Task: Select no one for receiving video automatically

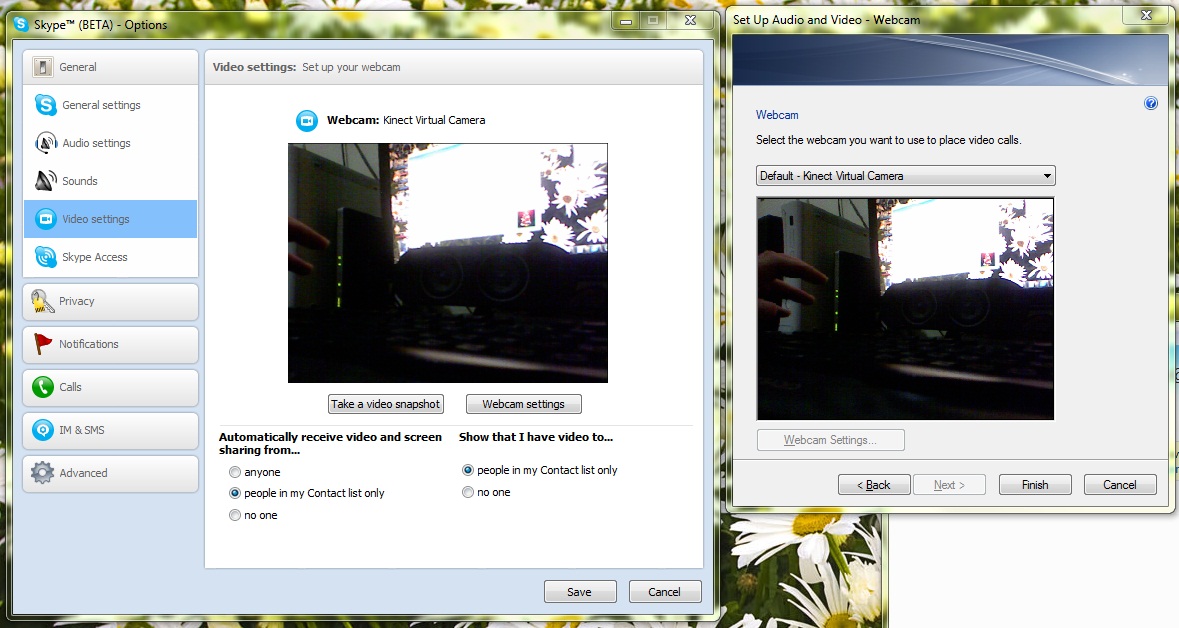Action: 235,515
